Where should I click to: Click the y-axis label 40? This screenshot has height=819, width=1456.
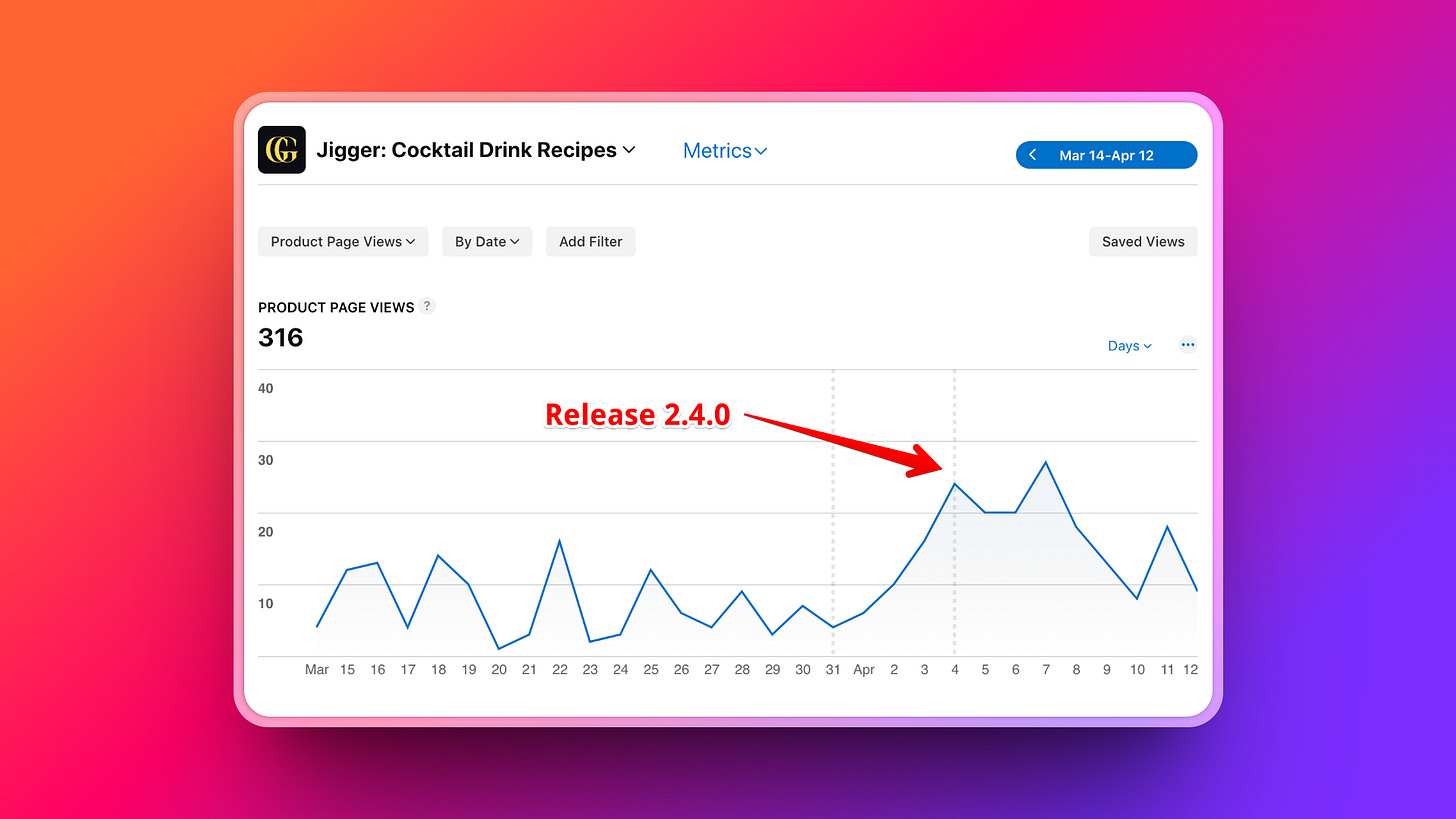(266, 388)
